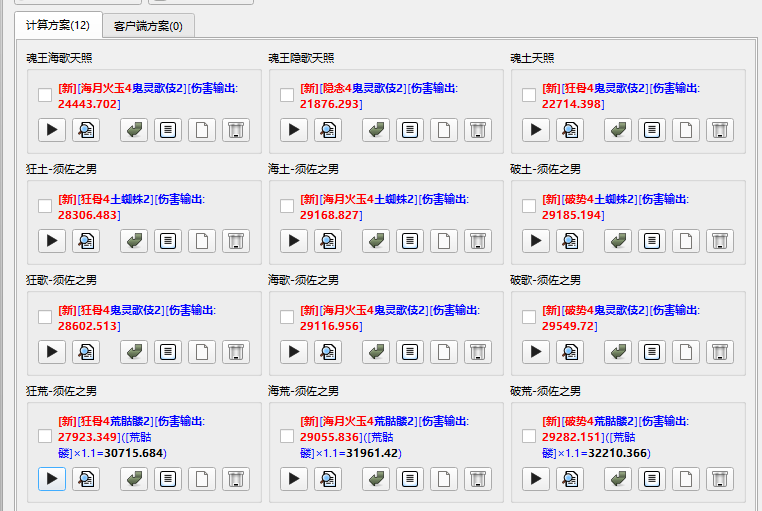
Task: Preview details of the 魂王海歌天照 plan
Action: 86,130
